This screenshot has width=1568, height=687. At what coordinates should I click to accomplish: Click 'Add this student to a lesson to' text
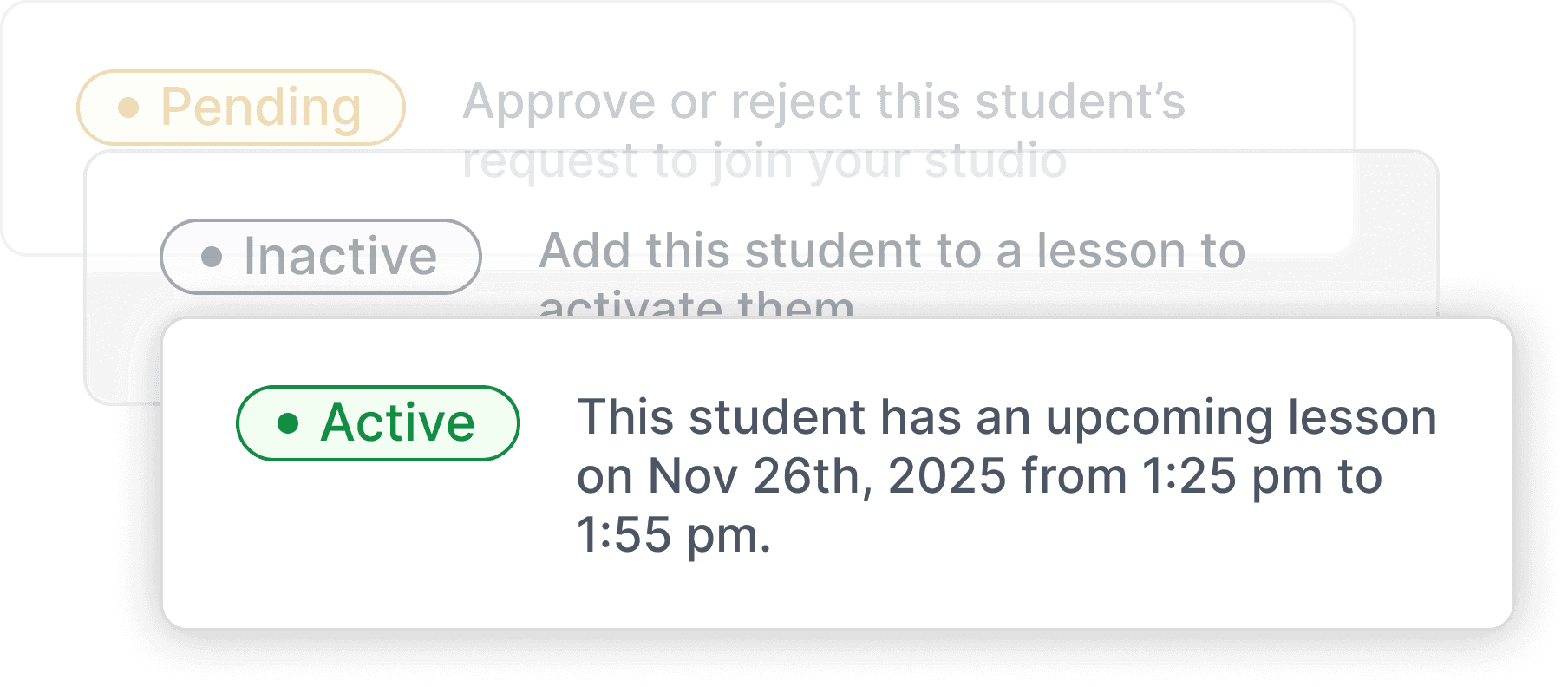tap(892, 251)
